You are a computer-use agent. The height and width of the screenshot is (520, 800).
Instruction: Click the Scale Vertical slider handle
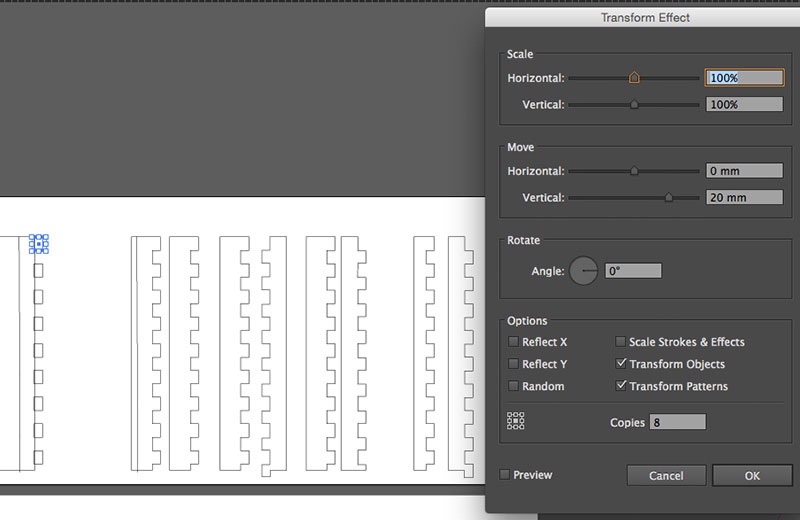click(634, 104)
